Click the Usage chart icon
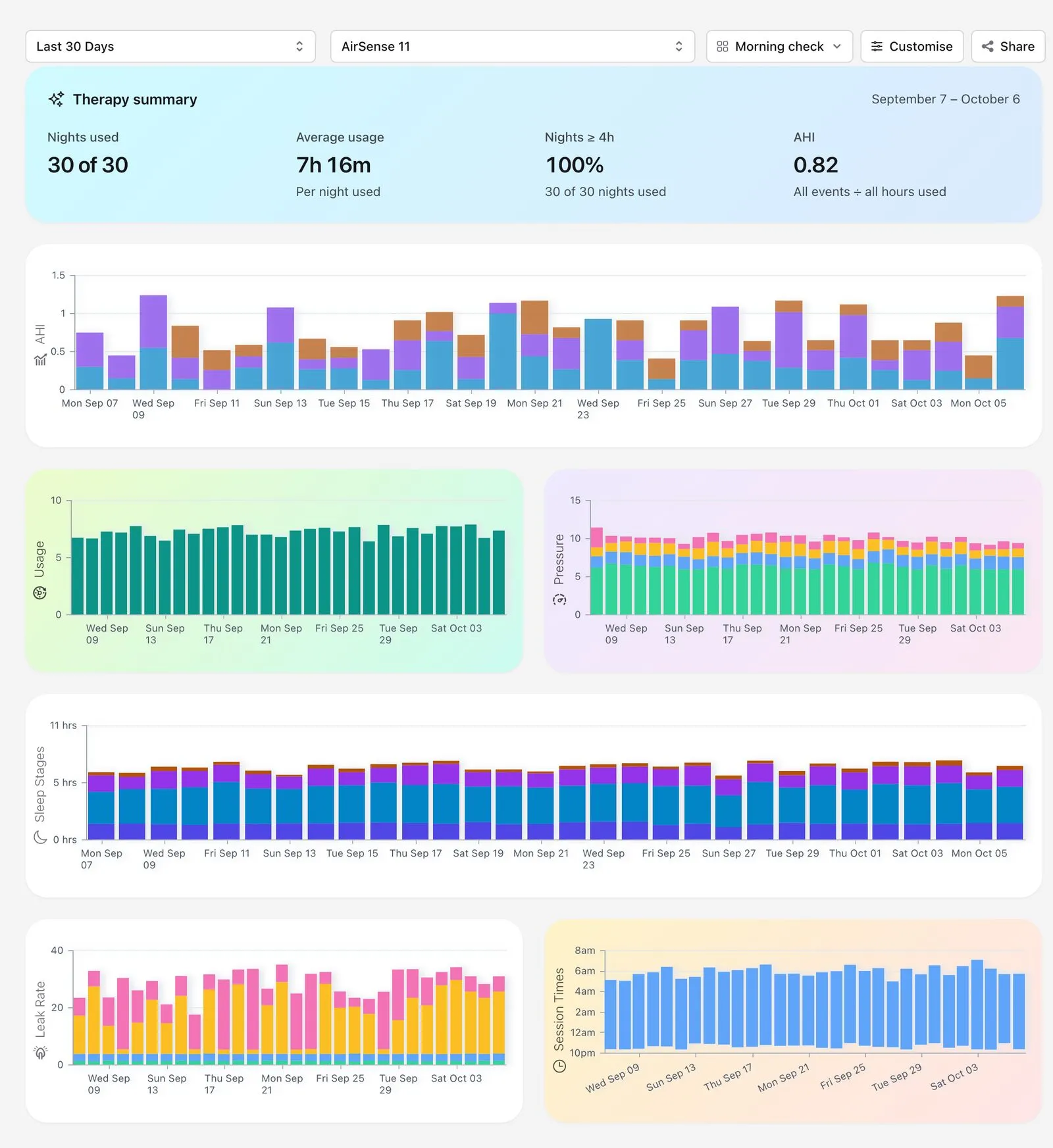This screenshot has height=1148, width=1053. [x=39, y=593]
